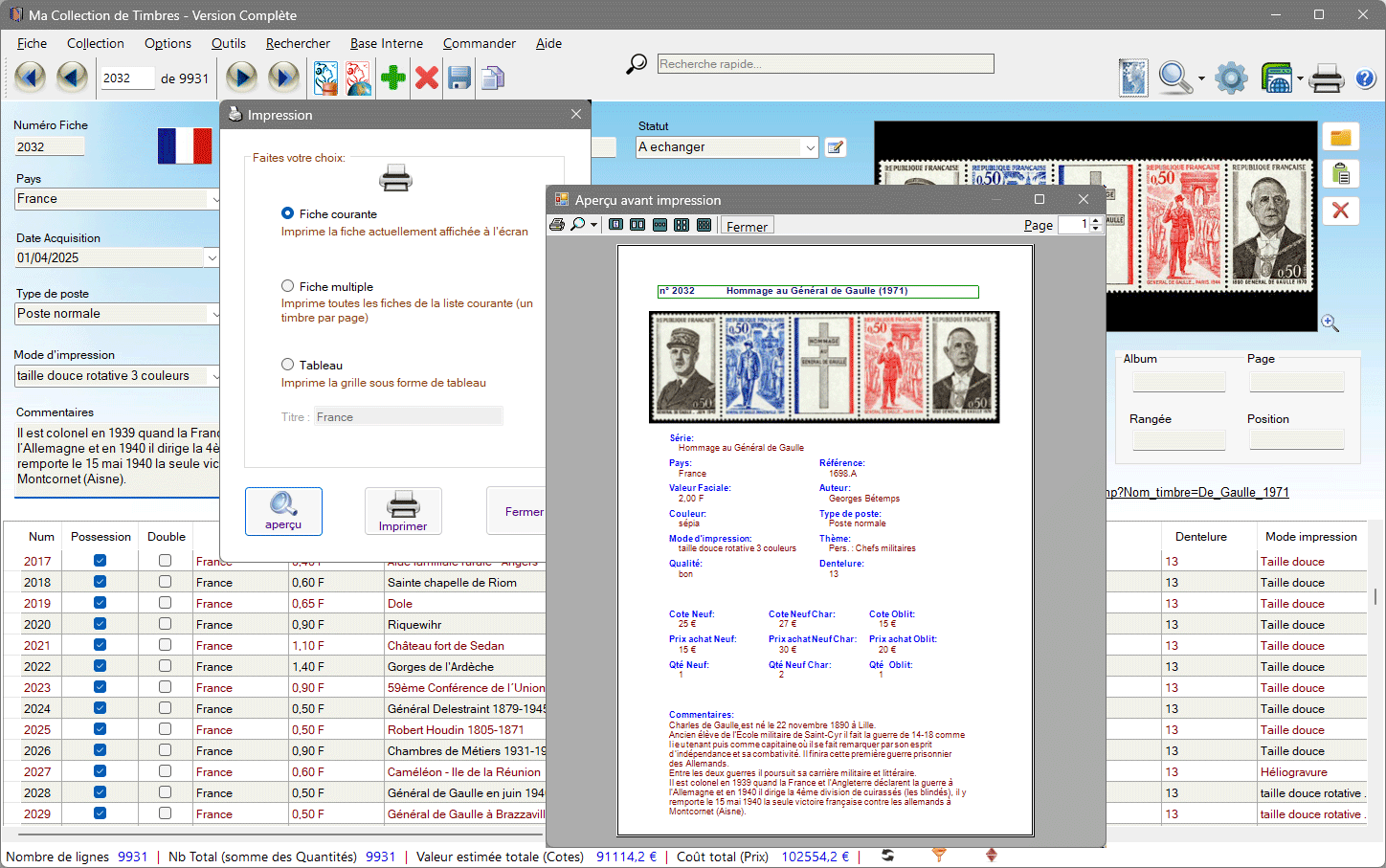1386x868 pixels.
Task: Go to the first record arrow
Action: point(30,78)
